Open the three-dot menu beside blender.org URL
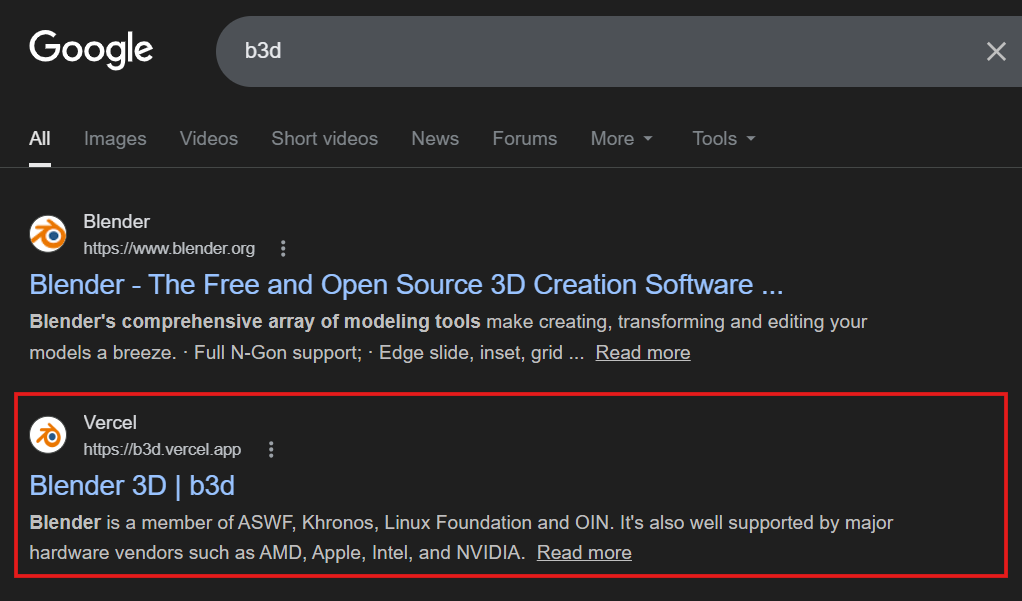 click(283, 248)
